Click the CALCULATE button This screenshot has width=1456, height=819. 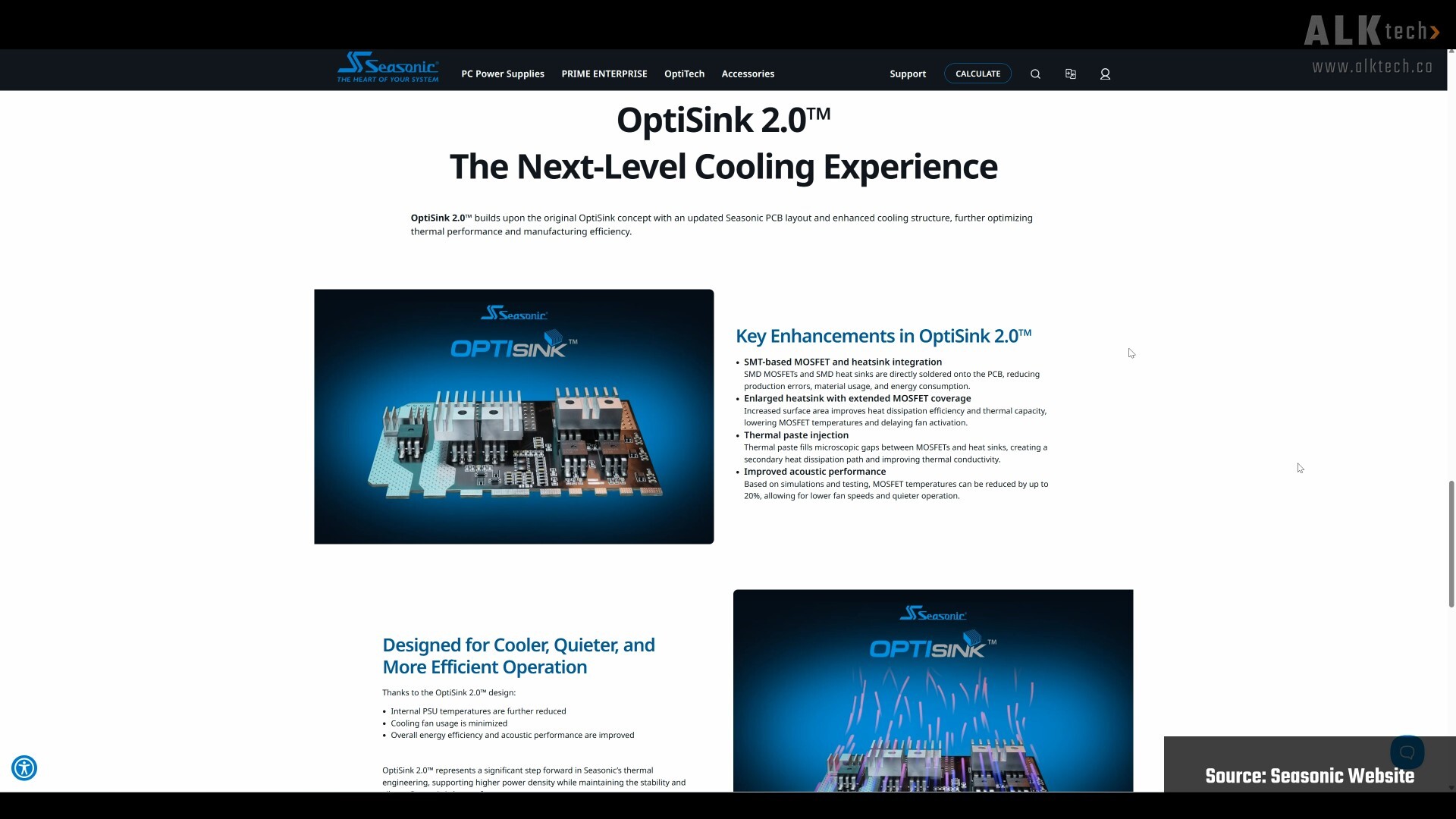[x=977, y=74]
